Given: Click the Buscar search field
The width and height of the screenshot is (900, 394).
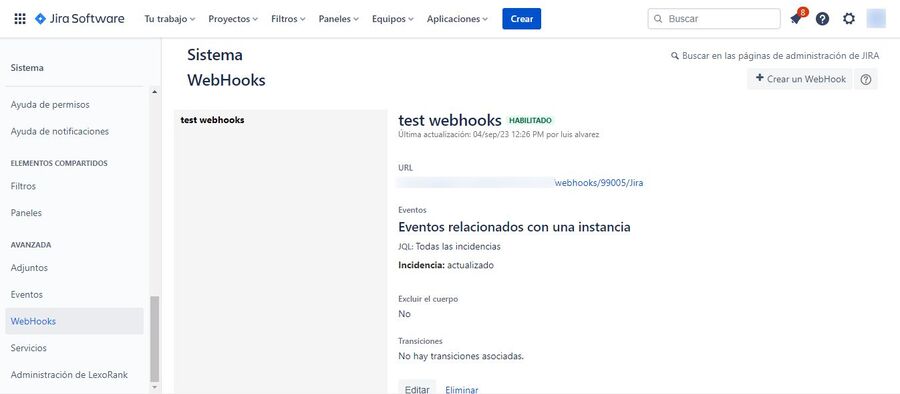Looking at the screenshot, I should tap(714, 18).
